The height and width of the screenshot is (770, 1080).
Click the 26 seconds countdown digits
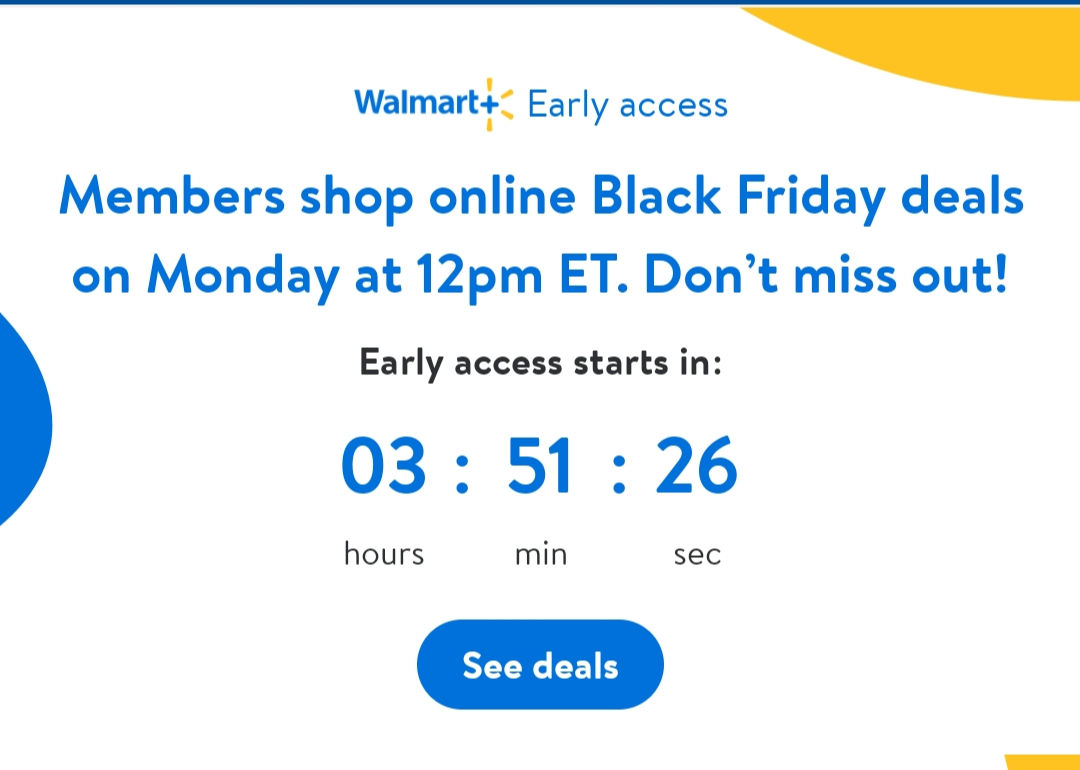point(696,467)
